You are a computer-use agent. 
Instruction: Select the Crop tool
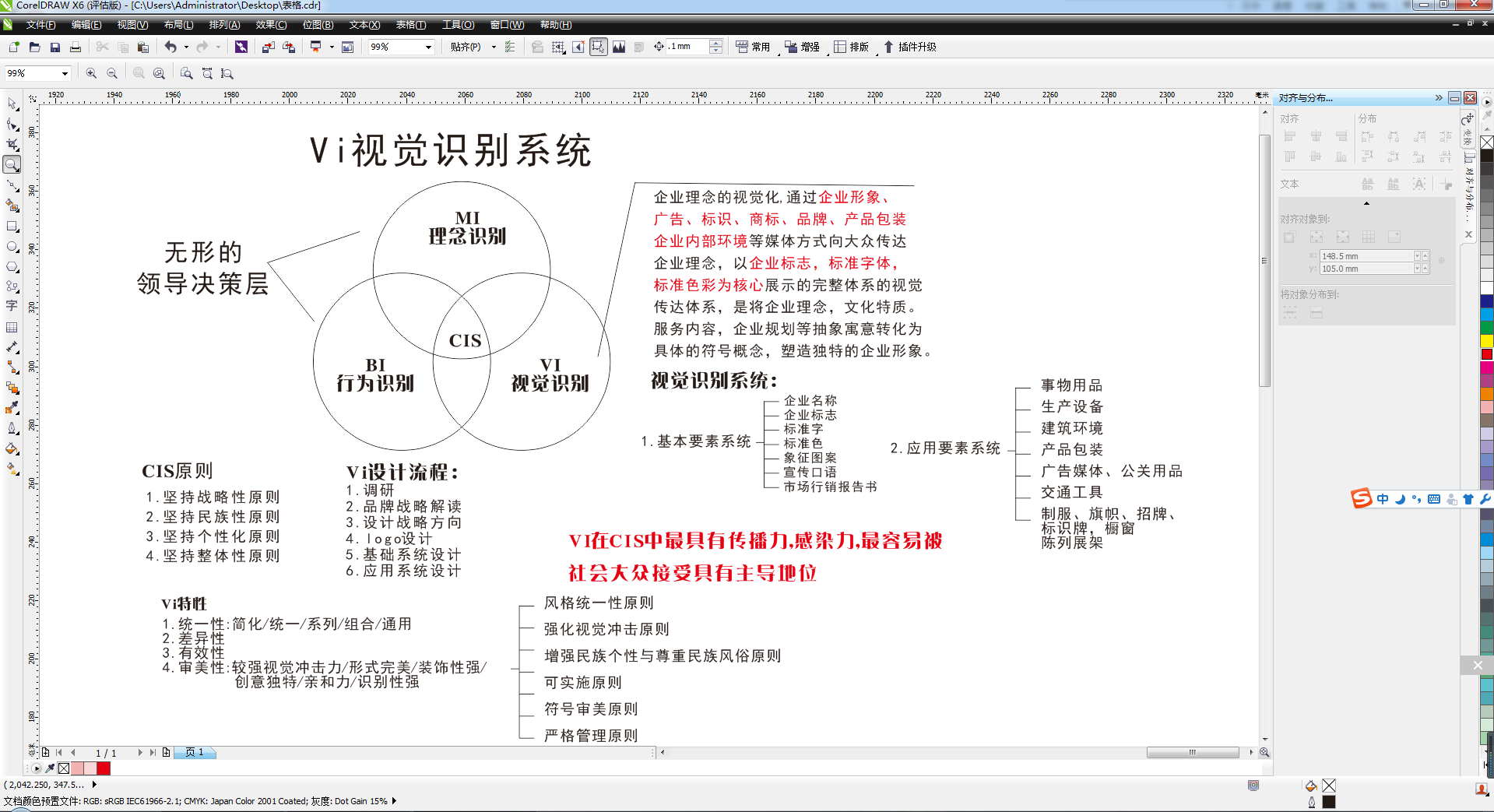[x=12, y=144]
